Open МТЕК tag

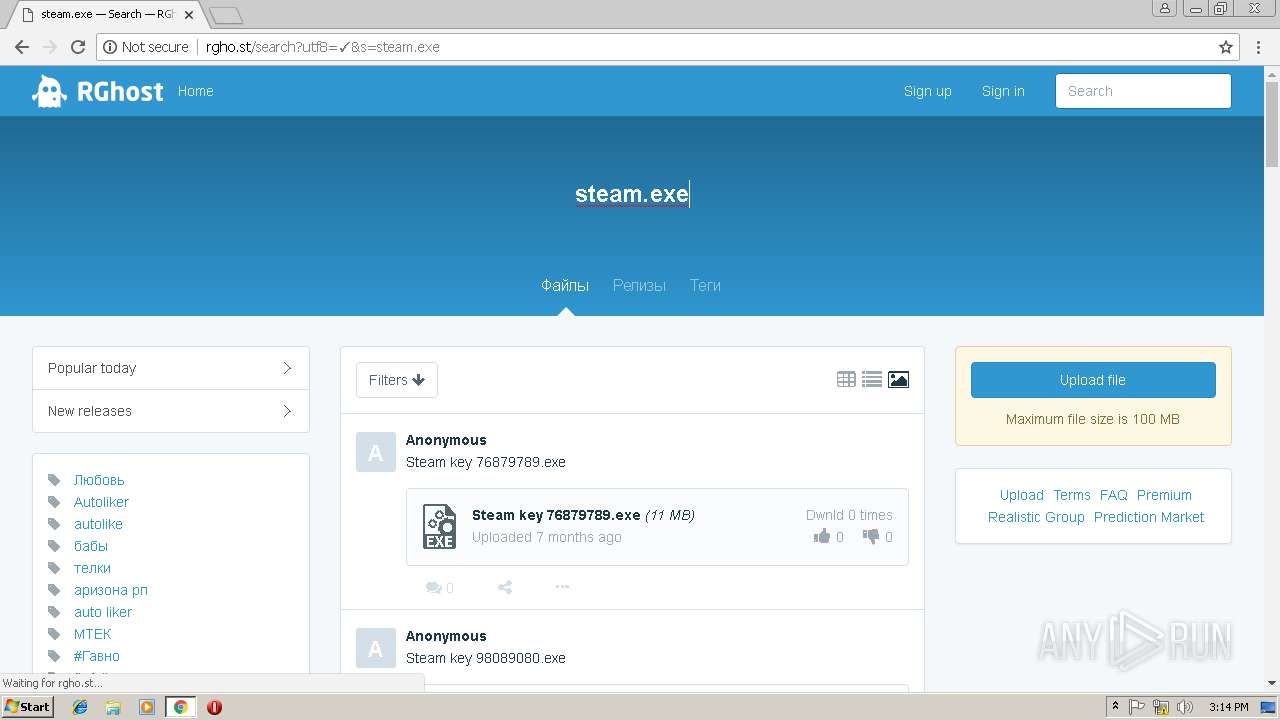click(x=93, y=634)
